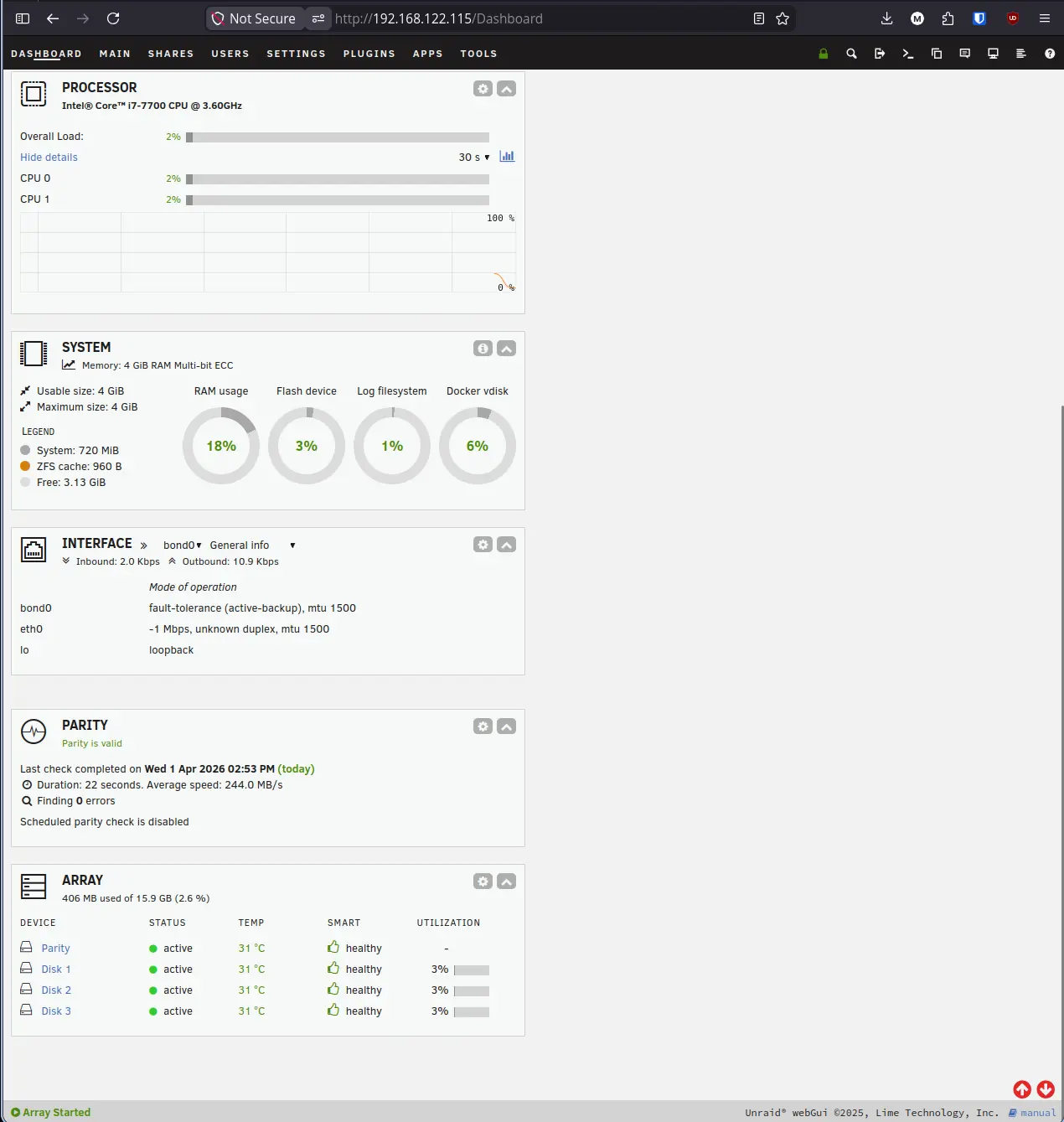The width and height of the screenshot is (1064, 1122).
Task: Open browser sidebar toggle icon
Action: (x=23, y=18)
